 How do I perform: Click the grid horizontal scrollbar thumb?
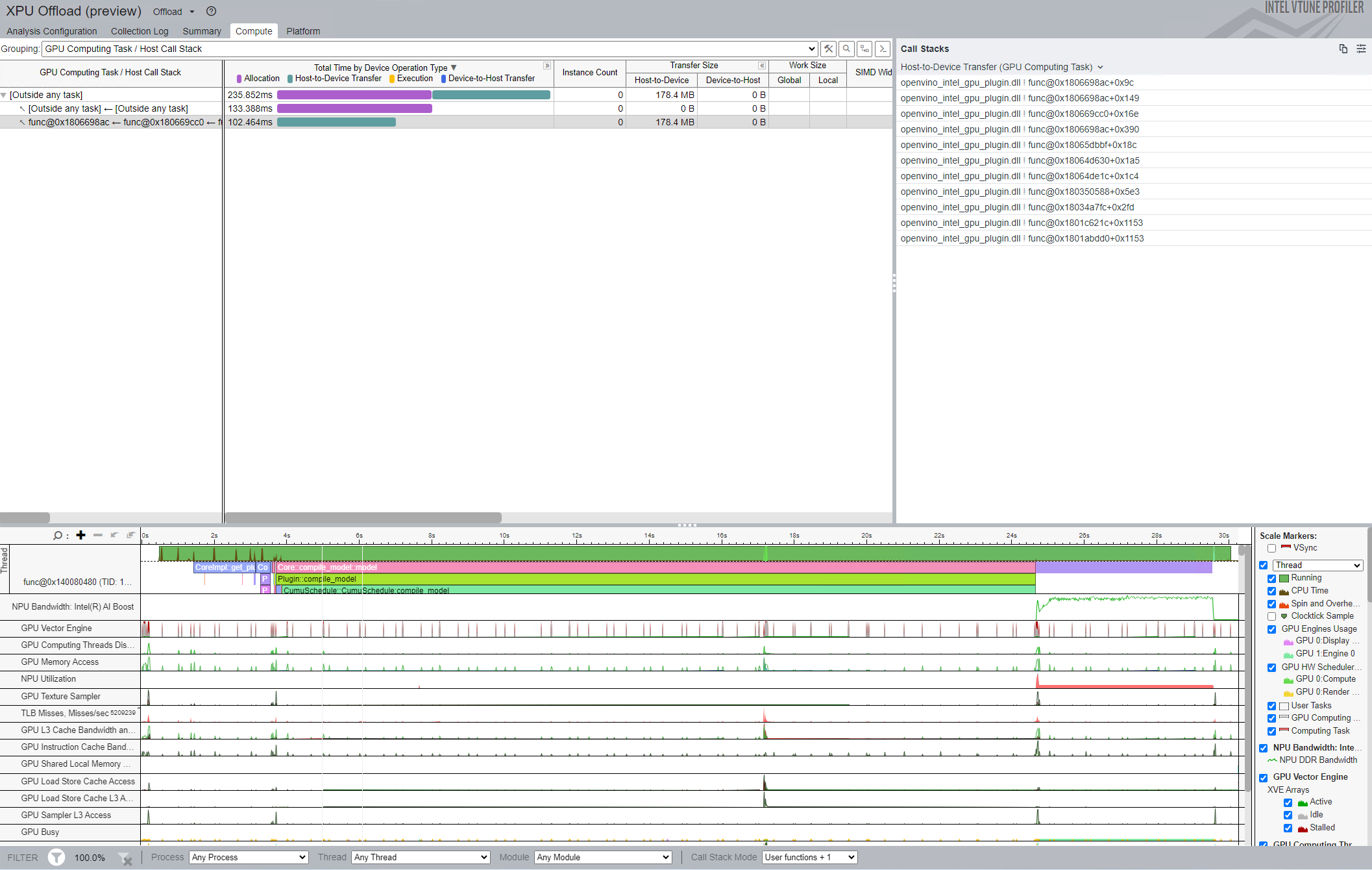pyautogui.click(x=362, y=517)
